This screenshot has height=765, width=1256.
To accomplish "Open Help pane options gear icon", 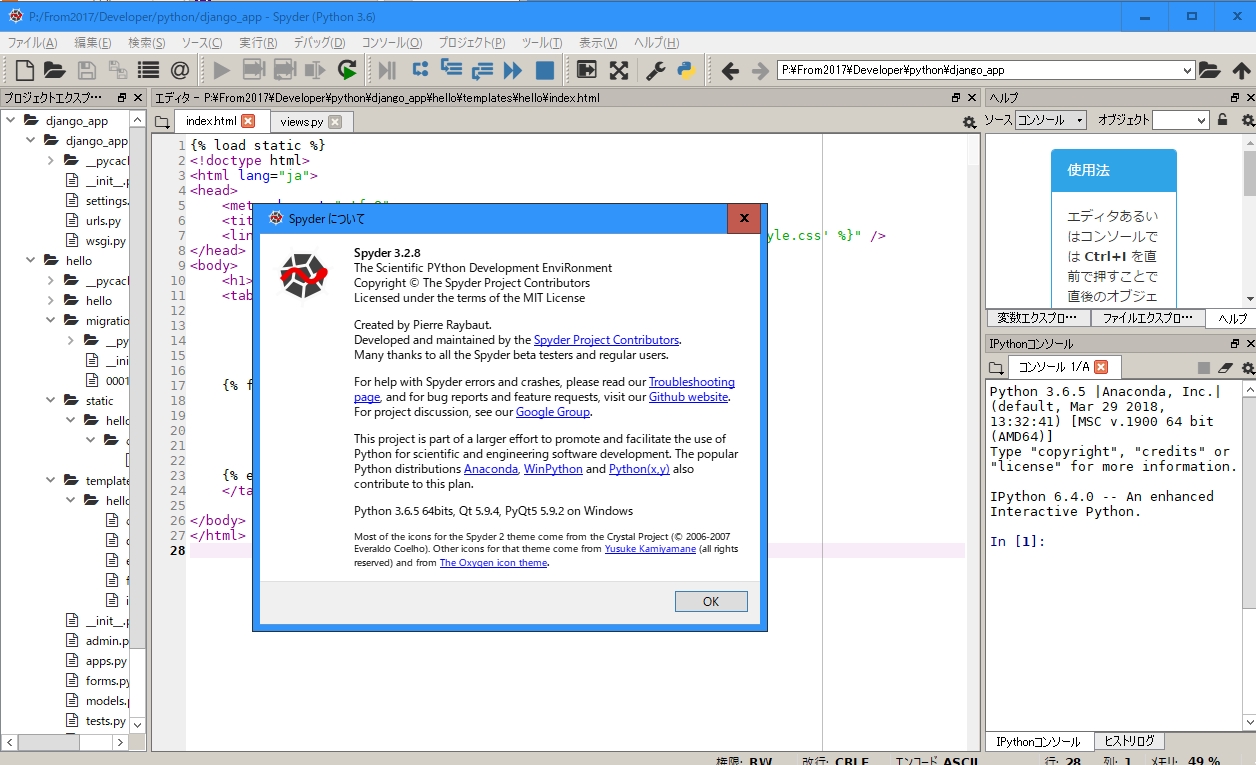I will click(1247, 120).
